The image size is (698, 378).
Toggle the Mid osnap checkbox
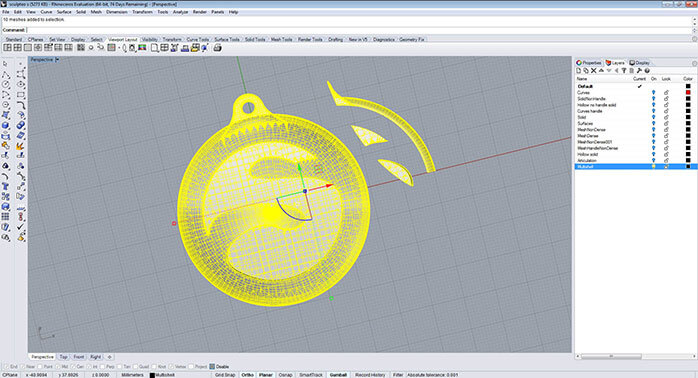pyautogui.click(x=59, y=367)
